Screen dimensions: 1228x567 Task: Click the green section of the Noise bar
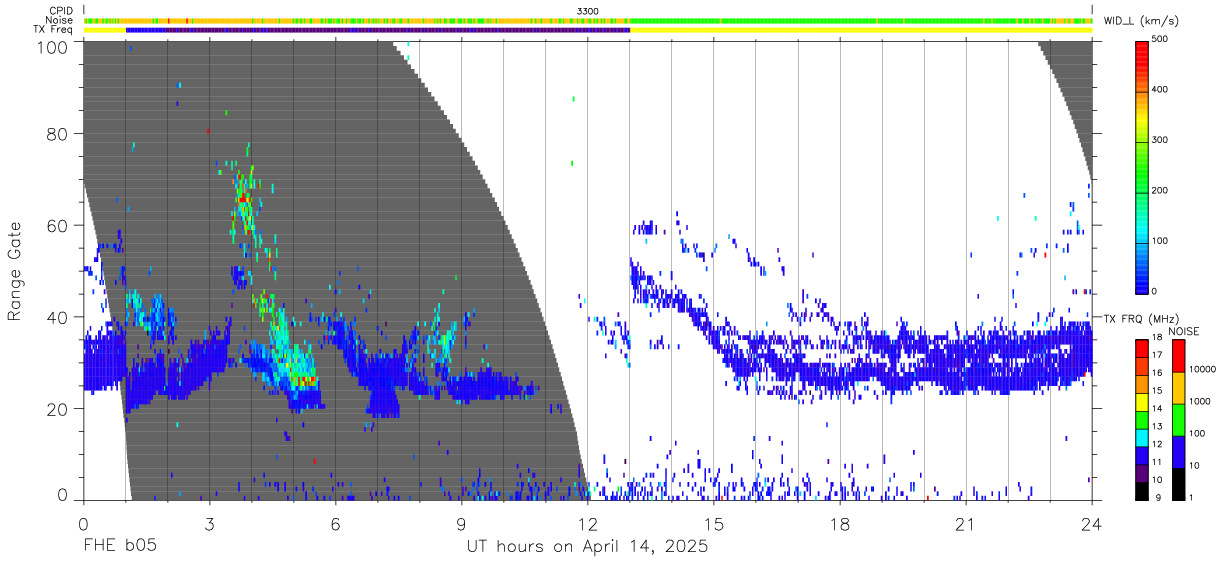click(860, 20)
